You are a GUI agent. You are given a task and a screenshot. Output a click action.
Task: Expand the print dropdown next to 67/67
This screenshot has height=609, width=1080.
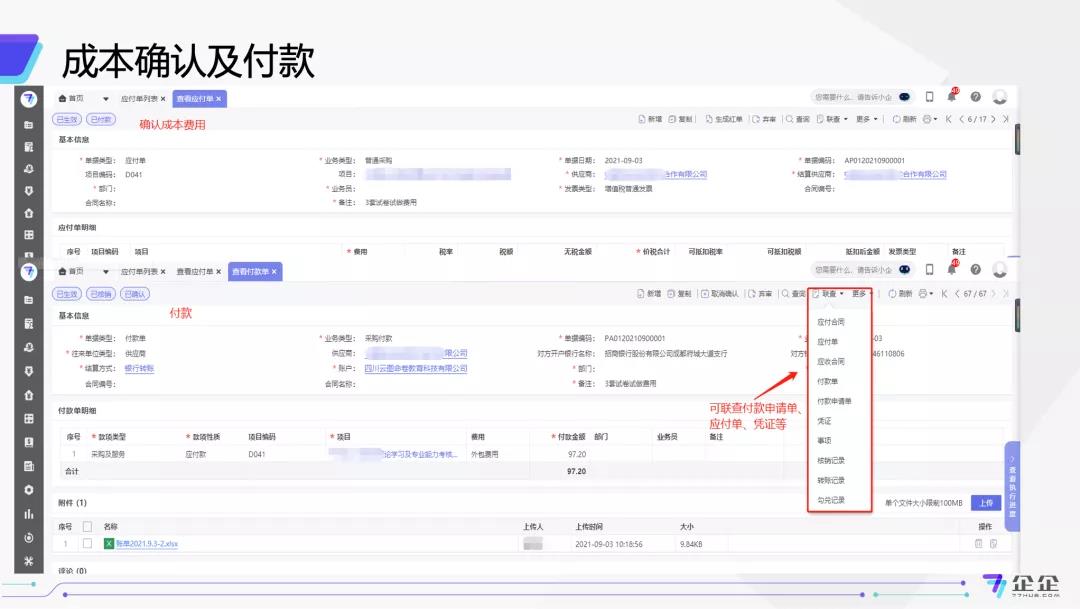926,294
